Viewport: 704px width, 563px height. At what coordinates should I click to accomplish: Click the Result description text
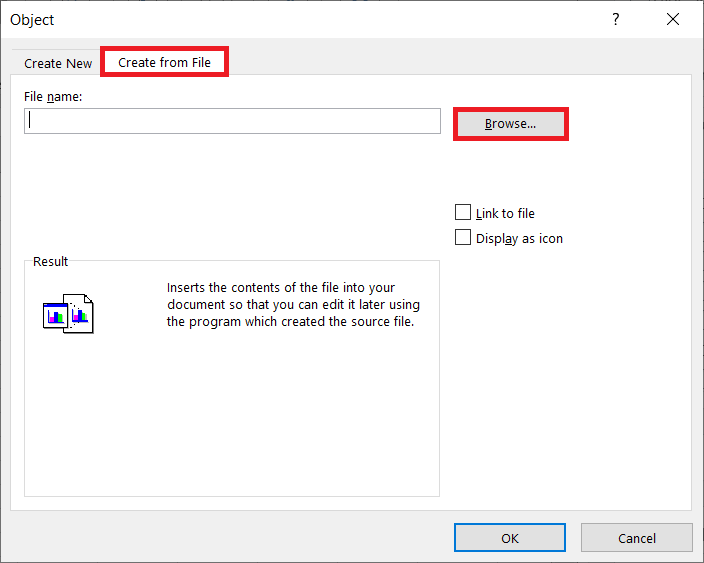(293, 304)
